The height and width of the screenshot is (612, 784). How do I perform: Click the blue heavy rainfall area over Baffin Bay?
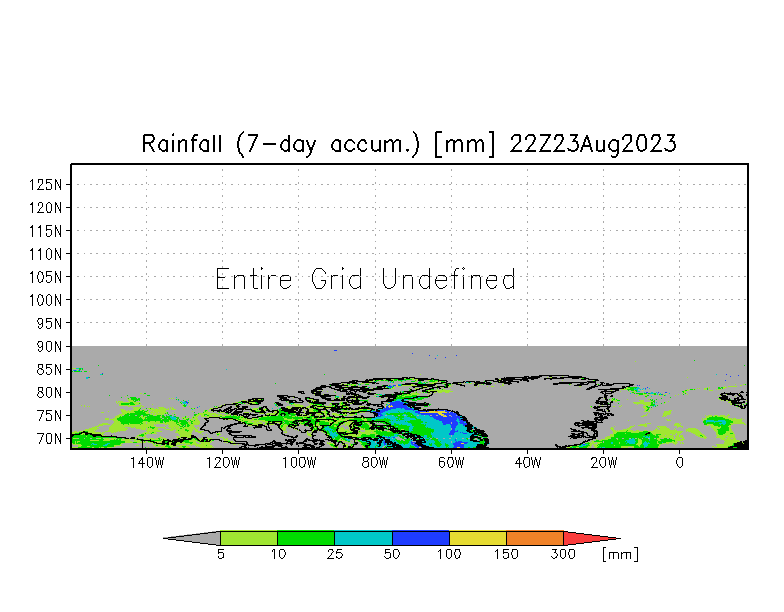point(455,422)
